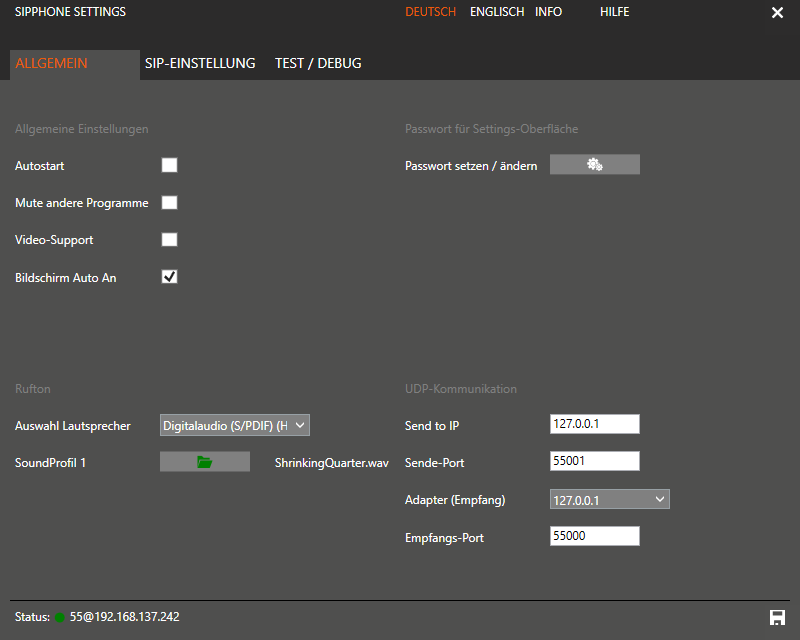Uncheck Bildschirm Auto An
This screenshot has height=640, width=800.
170,277
